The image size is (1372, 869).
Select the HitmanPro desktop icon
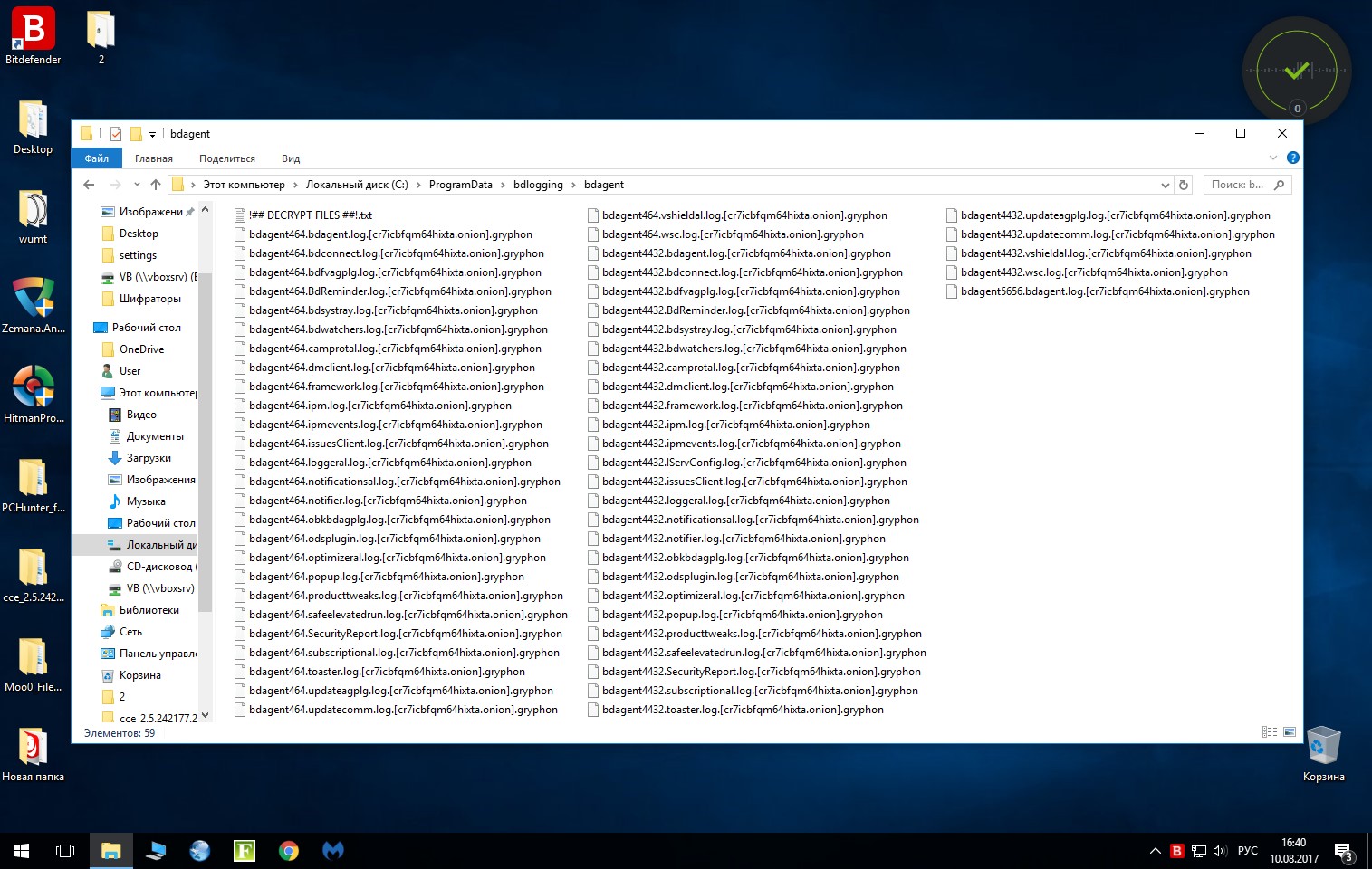33,396
